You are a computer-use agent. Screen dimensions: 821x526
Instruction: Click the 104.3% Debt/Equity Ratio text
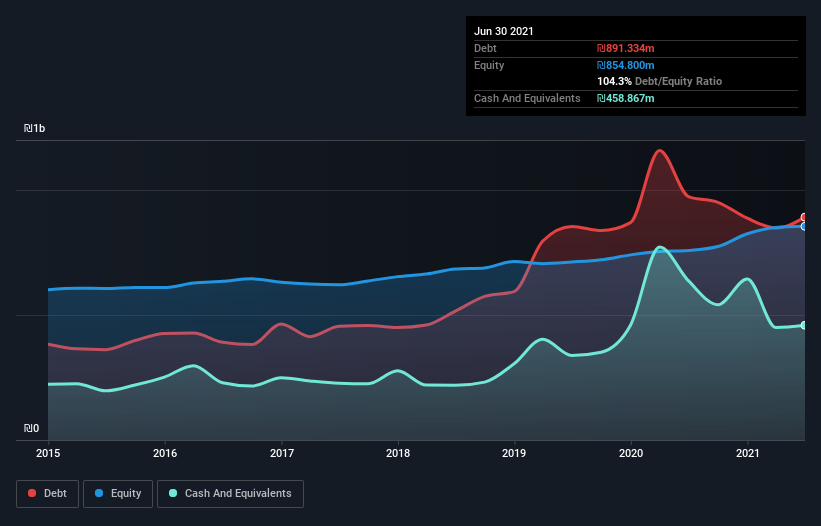point(660,82)
